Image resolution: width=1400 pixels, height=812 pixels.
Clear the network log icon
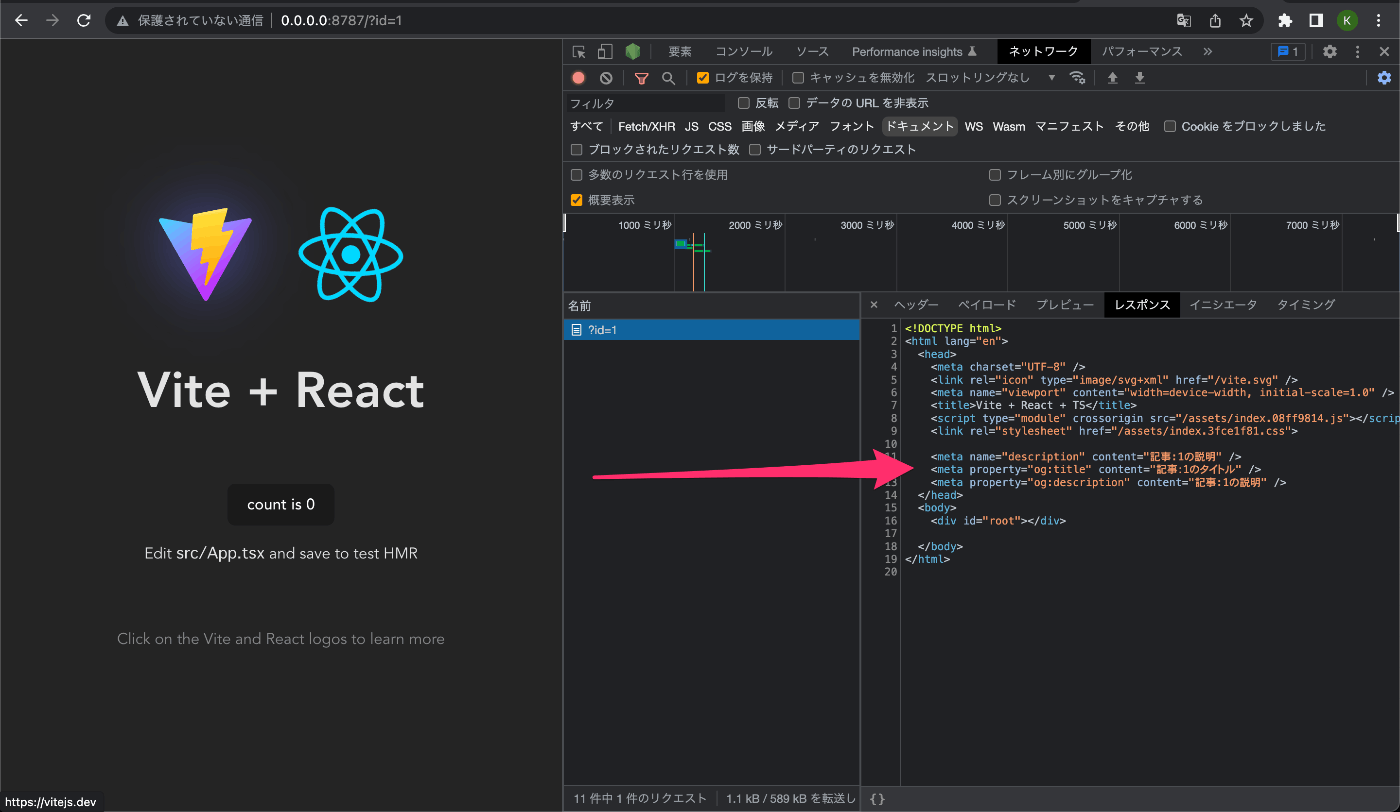click(x=606, y=78)
